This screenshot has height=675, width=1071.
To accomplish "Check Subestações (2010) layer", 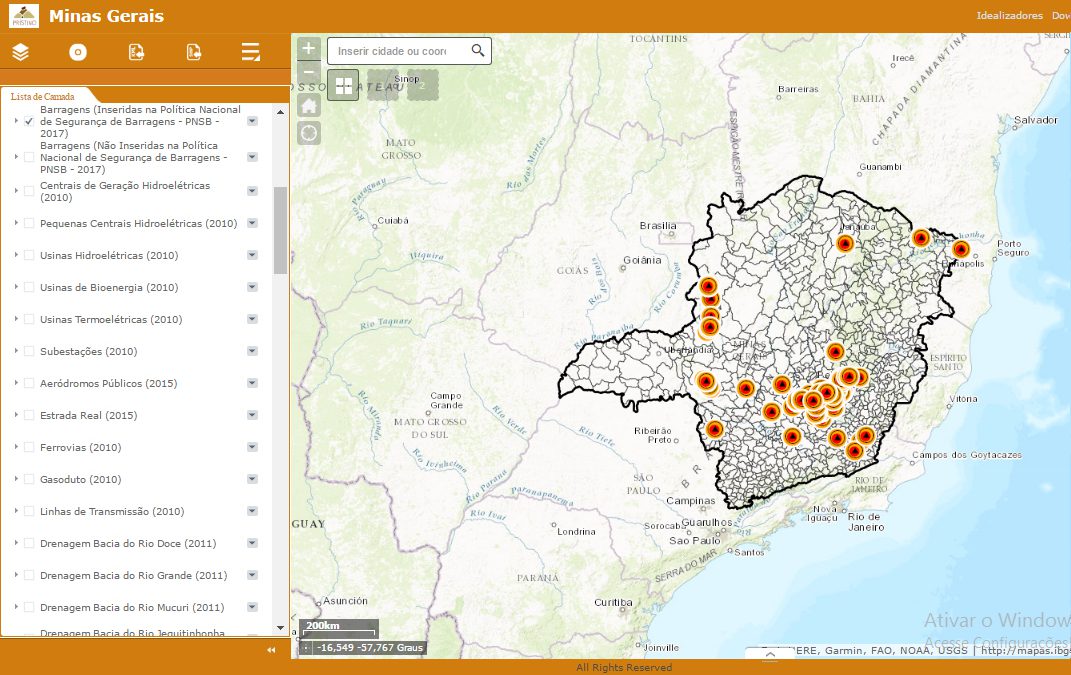I will [29, 351].
